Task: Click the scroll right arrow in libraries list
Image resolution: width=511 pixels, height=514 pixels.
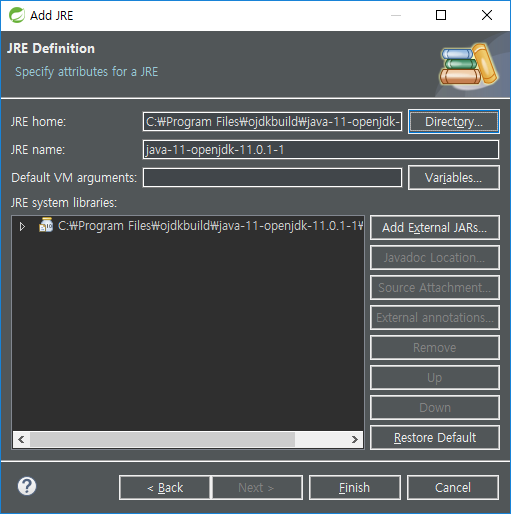Action: [355, 439]
